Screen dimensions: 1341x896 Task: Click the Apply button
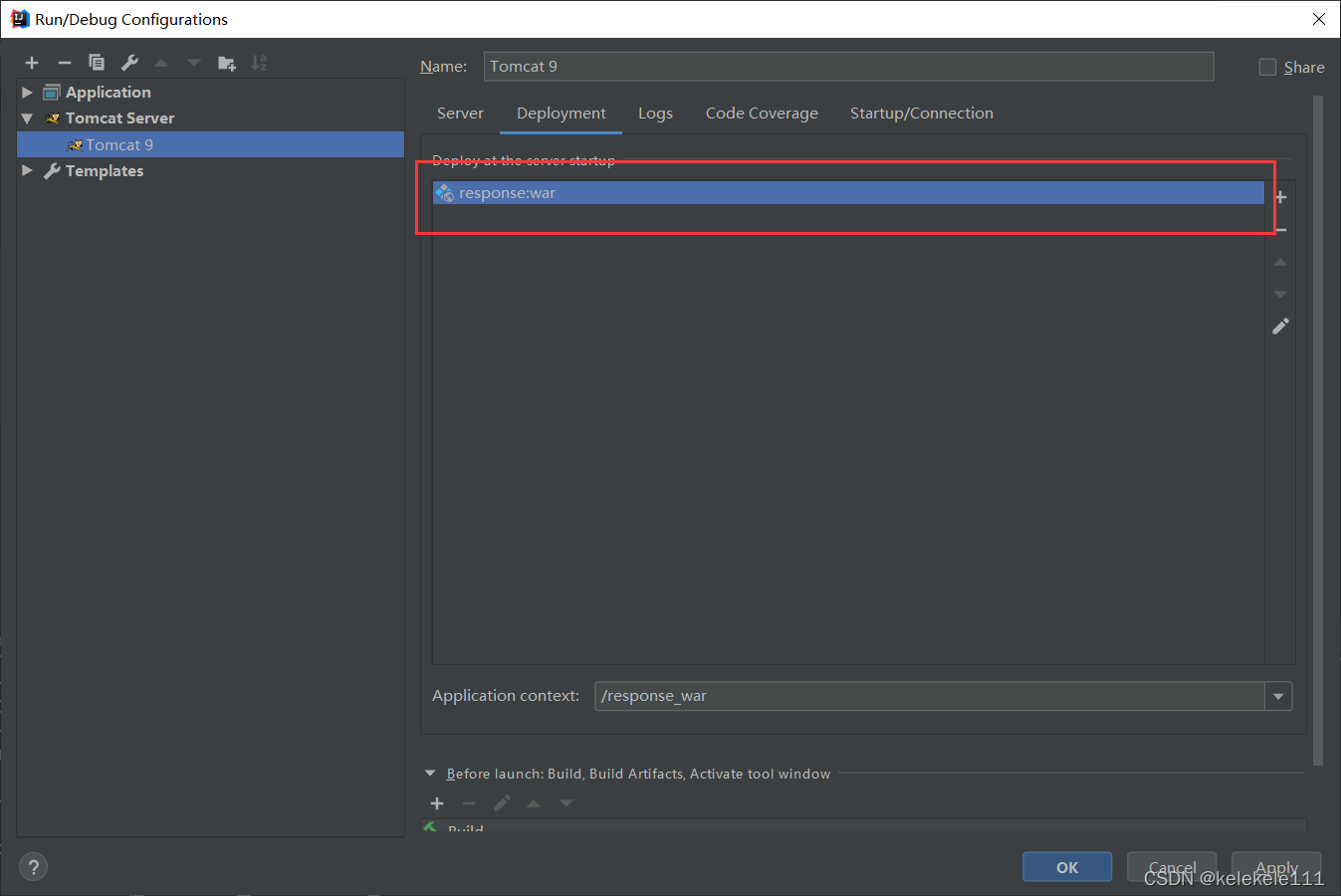(x=1276, y=867)
